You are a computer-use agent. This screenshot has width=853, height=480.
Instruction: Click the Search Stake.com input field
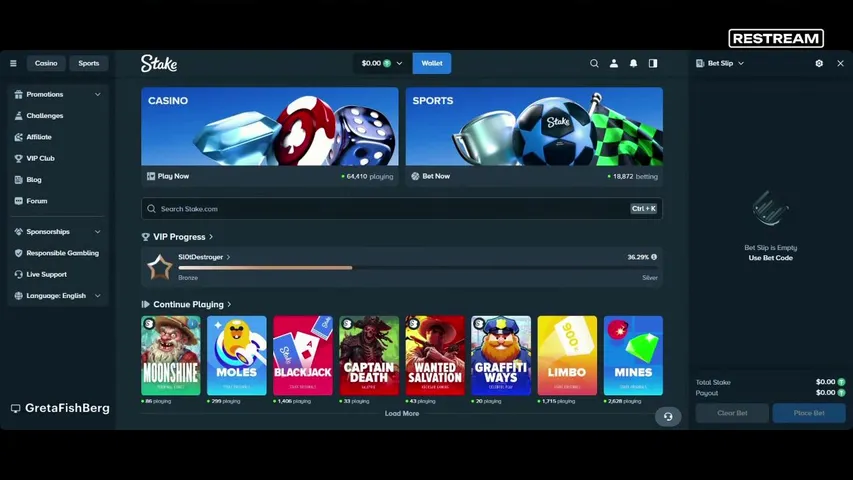[x=402, y=208]
